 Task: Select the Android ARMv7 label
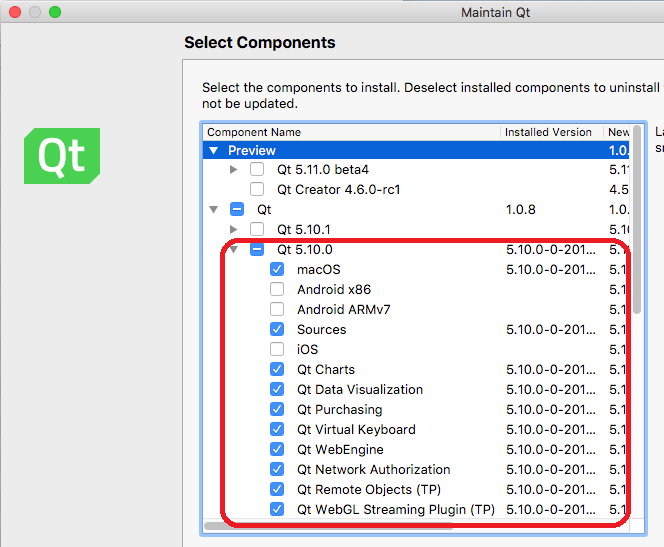pyautogui.click(x=343, y=309)
